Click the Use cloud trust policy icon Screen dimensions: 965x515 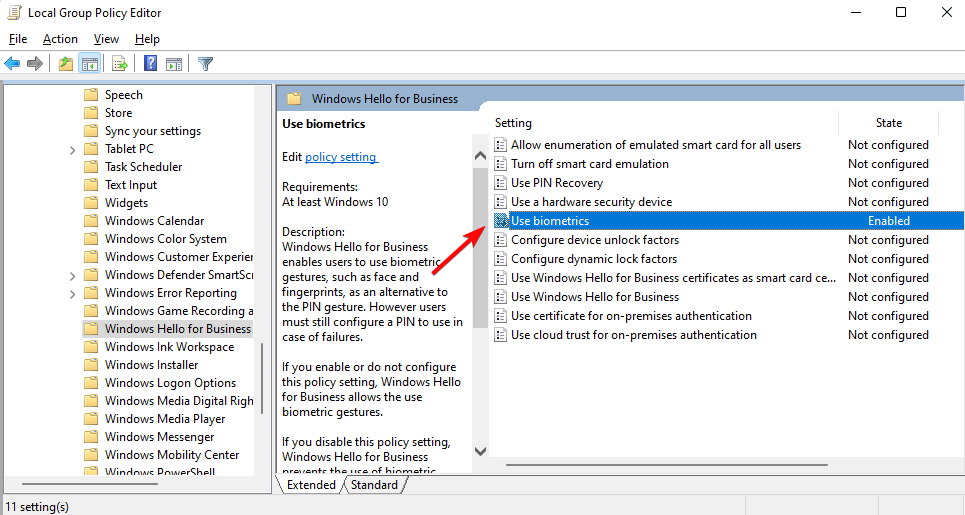(x=501, y=335)
